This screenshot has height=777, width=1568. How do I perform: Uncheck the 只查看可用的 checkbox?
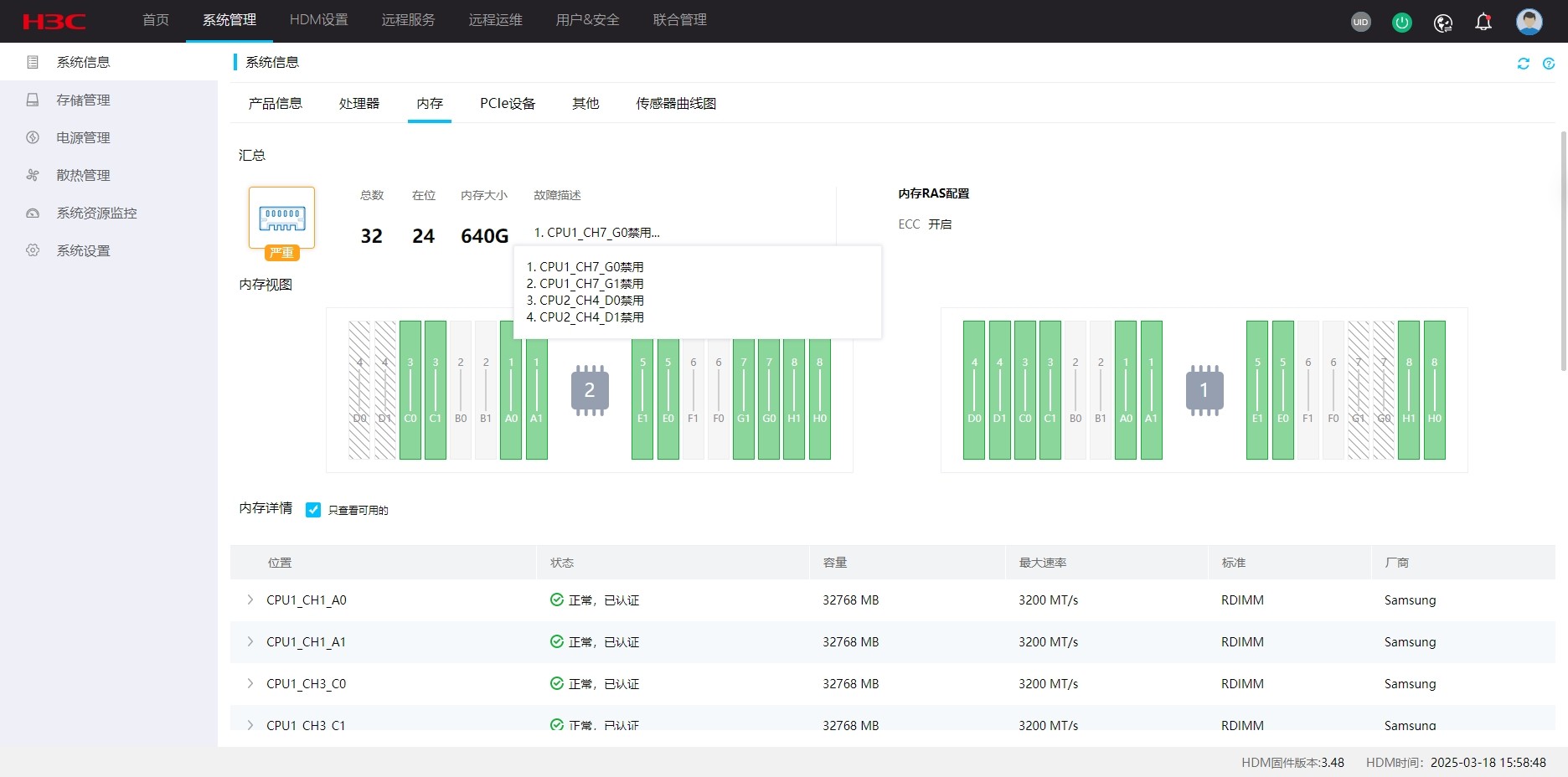(313, 510)
